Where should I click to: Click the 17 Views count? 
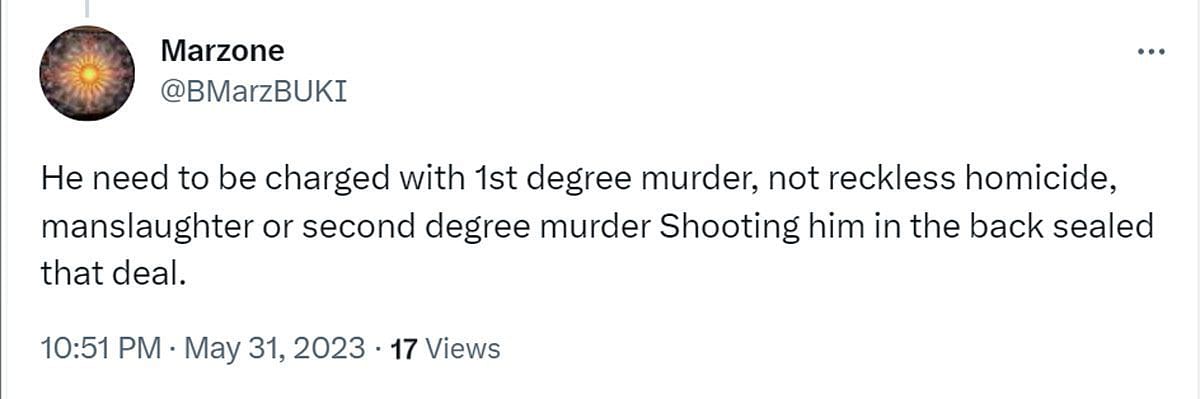443,348
